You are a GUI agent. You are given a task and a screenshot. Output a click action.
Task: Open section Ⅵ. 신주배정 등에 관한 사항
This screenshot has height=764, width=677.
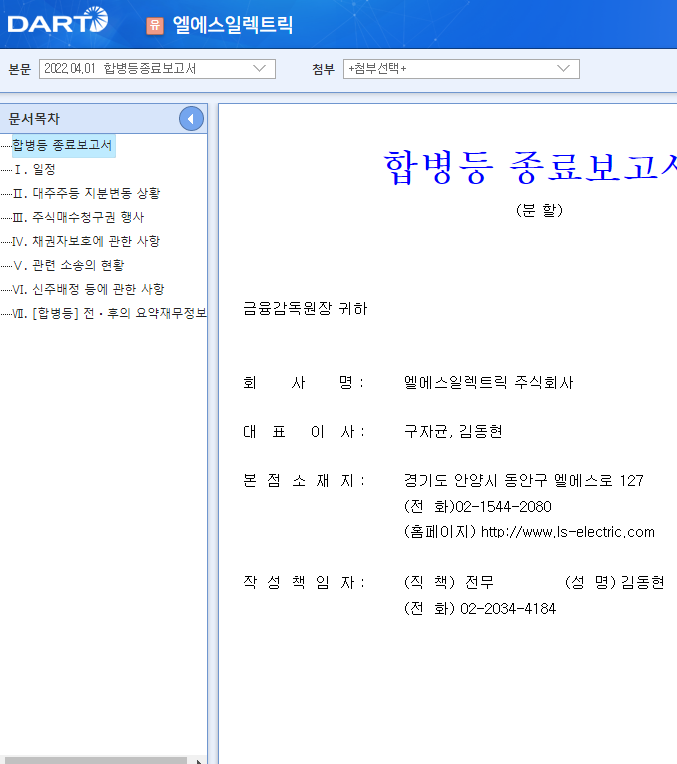click(89, 289)
